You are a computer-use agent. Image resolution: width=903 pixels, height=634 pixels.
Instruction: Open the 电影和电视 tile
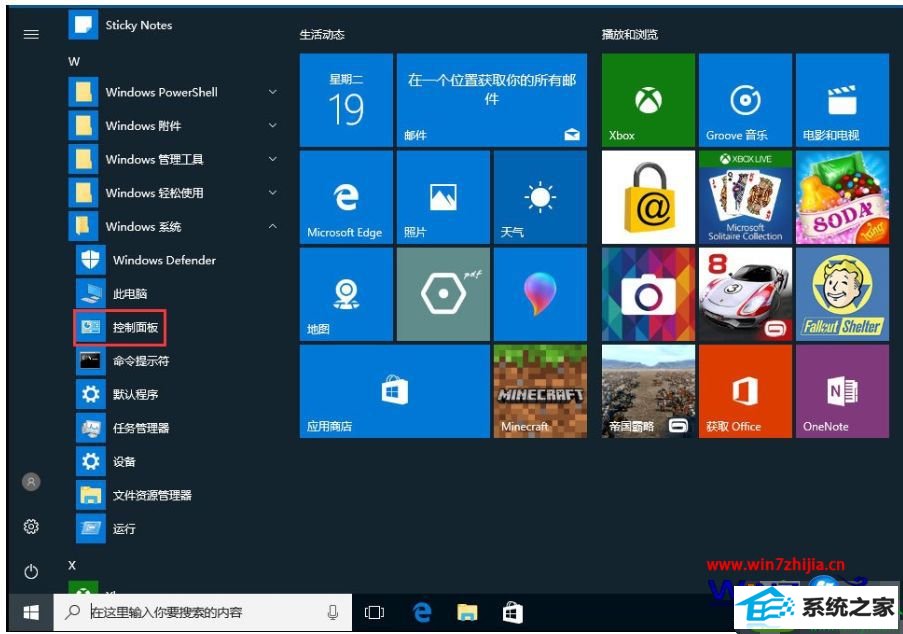(x=843, y=100)
